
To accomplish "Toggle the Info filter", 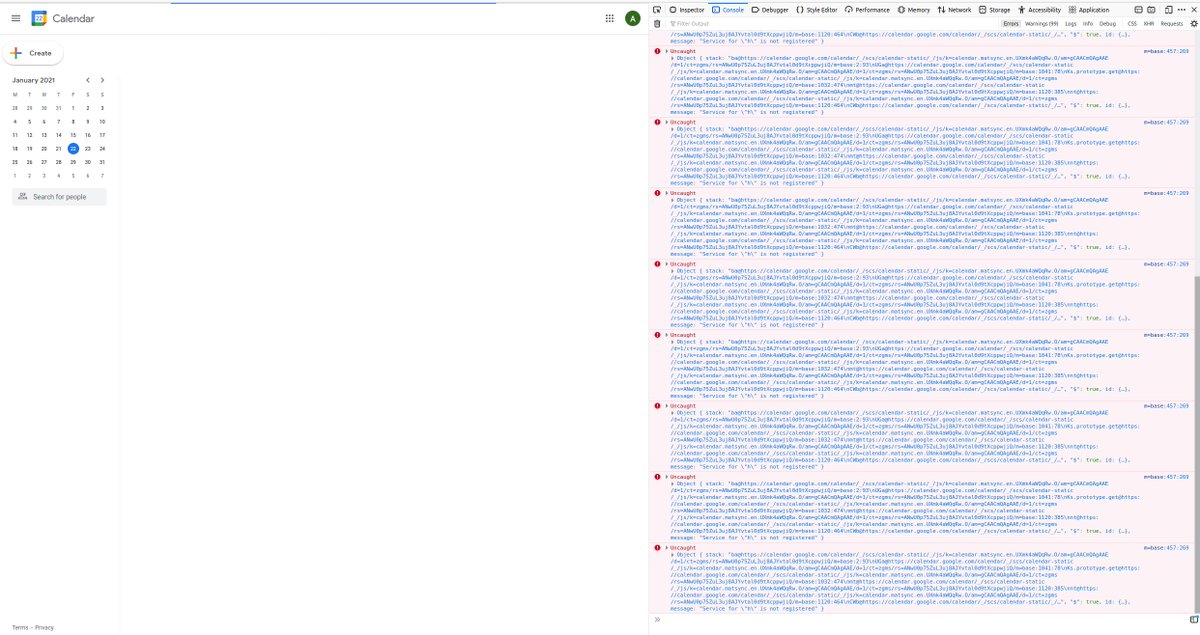I will point(1087,23).
